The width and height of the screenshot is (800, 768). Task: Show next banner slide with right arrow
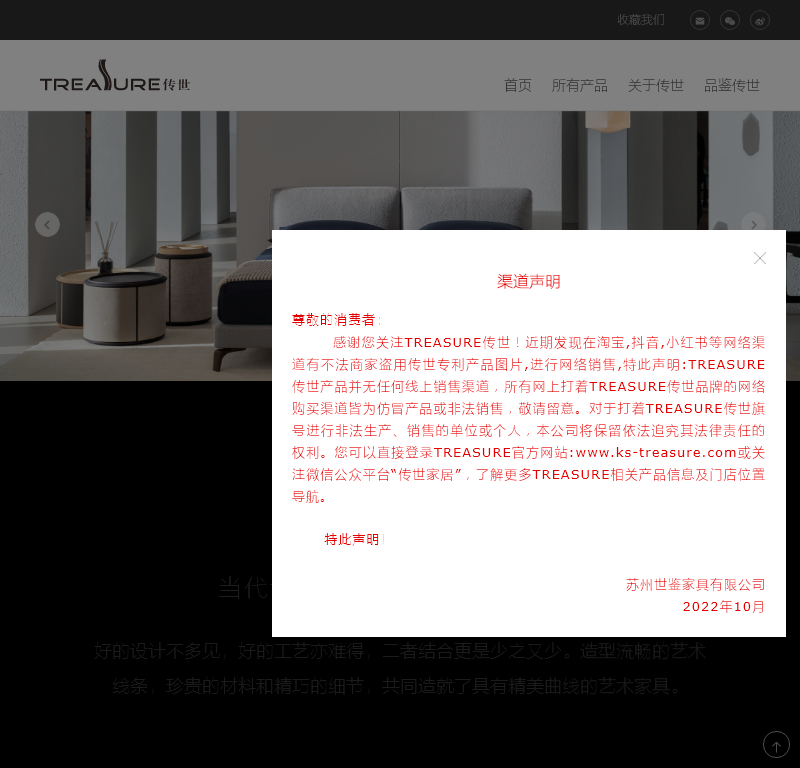(754, 224)
